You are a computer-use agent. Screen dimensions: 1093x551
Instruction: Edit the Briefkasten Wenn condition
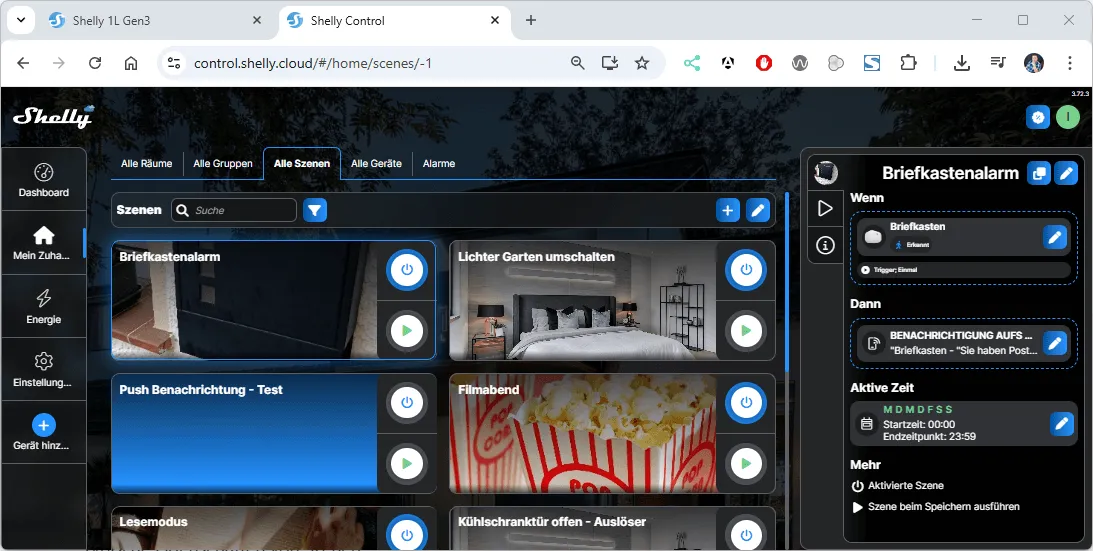coord(1055,237)
